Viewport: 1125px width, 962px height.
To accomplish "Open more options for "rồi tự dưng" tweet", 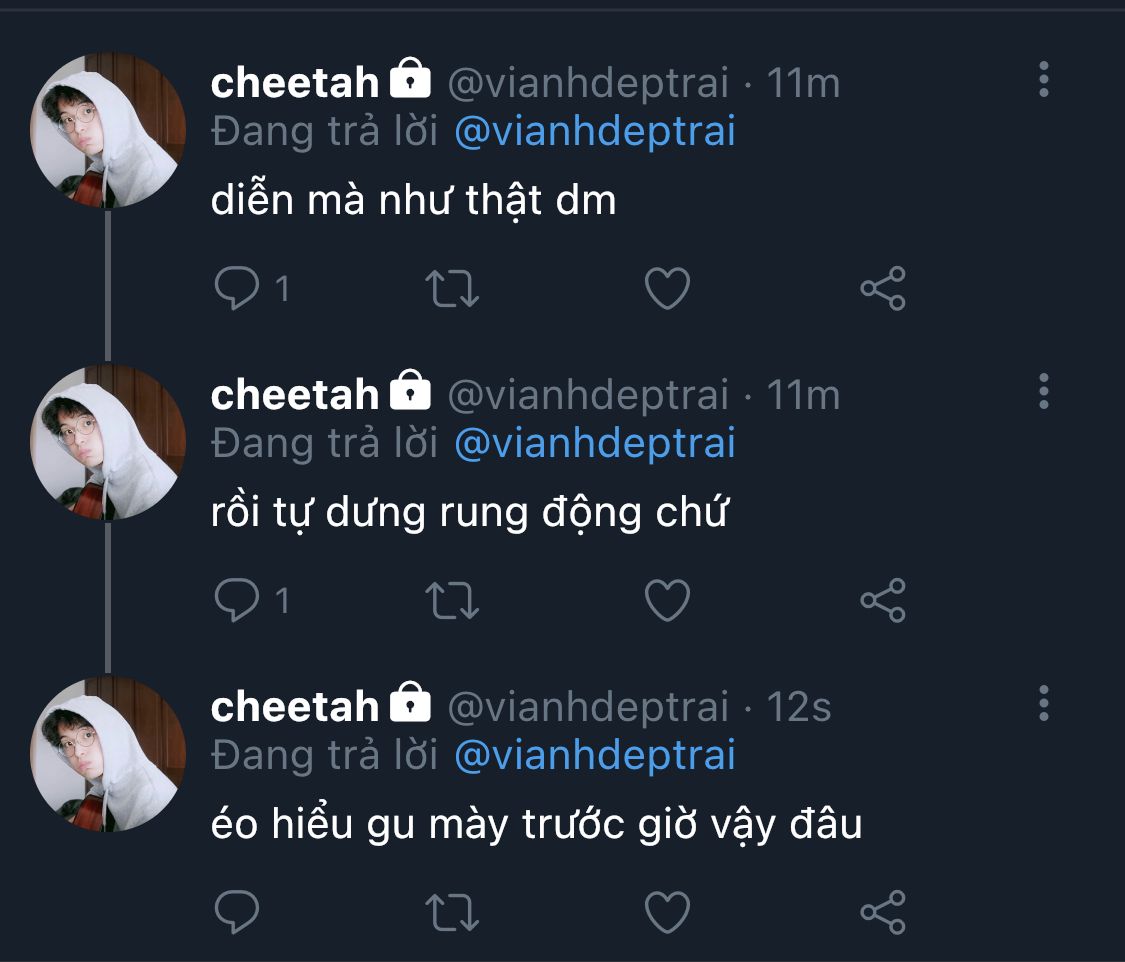I will point(1043,392).
